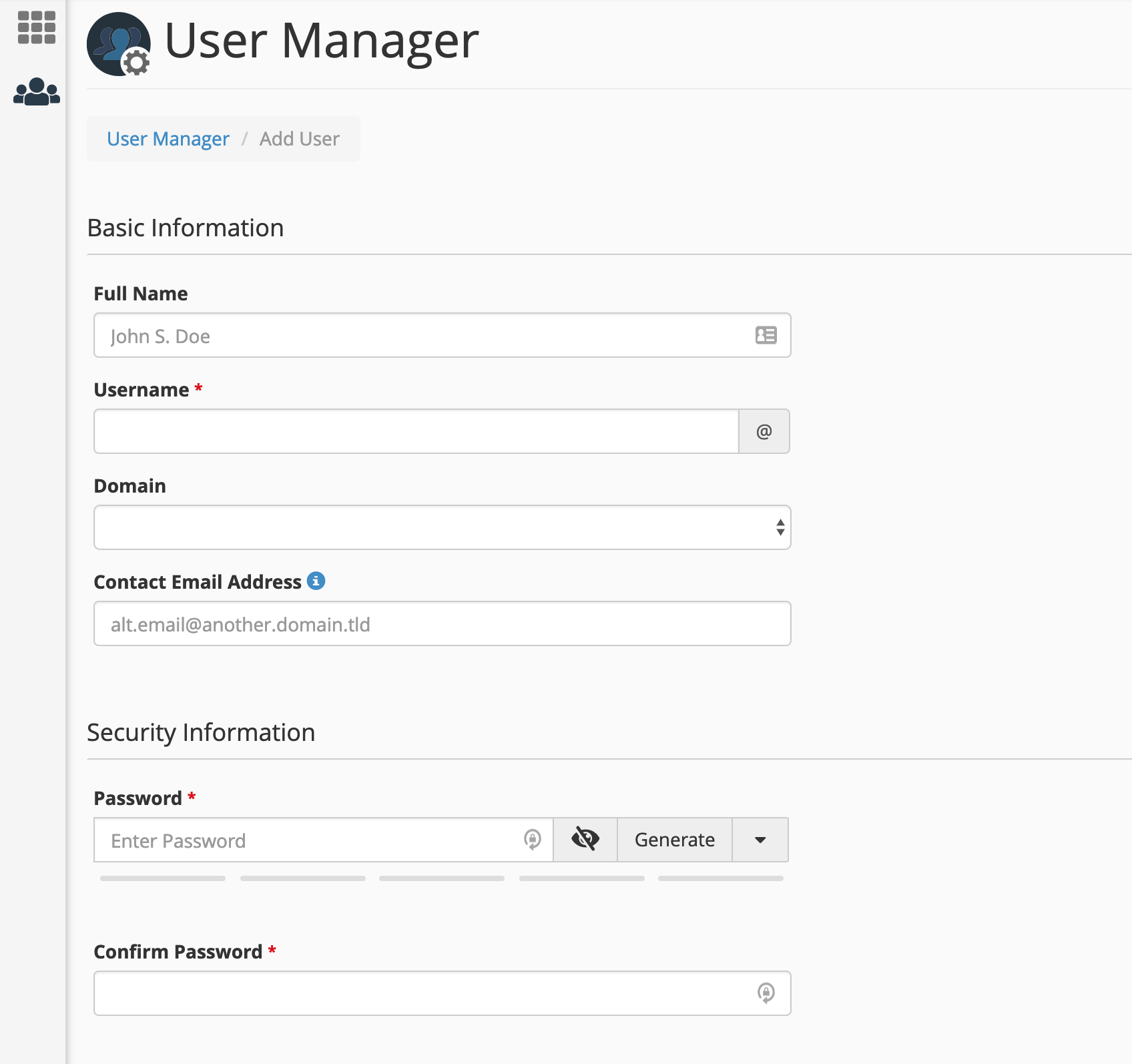Open the Contact Email Address info tooltip icon
Image resolution: width=1132 pixels, height=1064 pixels.
tap(316, 581)
